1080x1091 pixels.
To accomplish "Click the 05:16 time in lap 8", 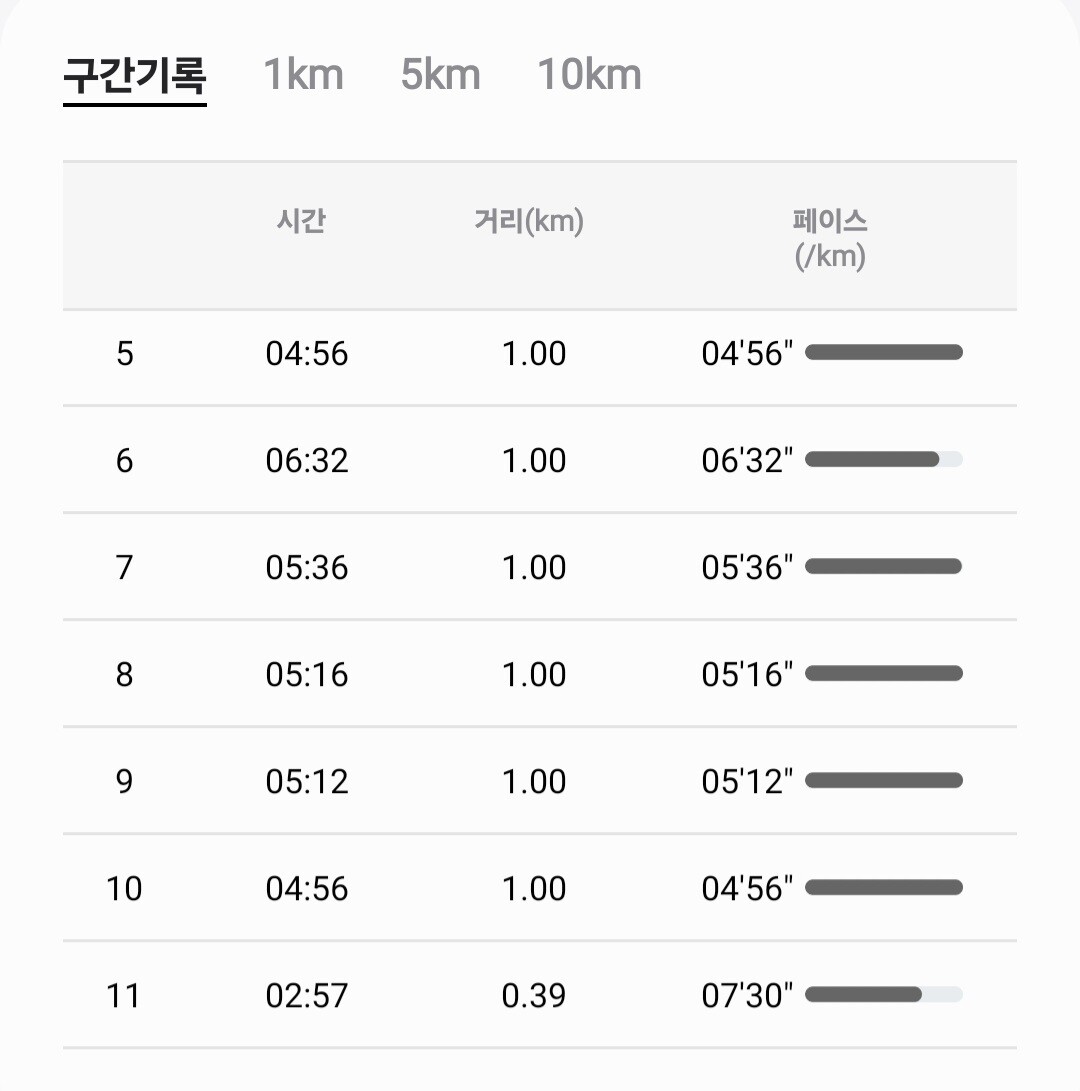I will tap(307, 674).
